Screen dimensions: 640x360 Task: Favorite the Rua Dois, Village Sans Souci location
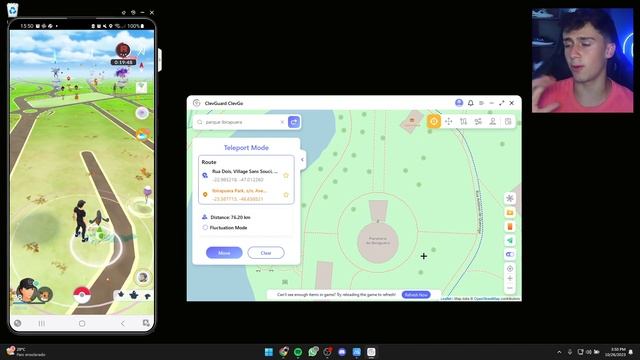coord(286,175)
